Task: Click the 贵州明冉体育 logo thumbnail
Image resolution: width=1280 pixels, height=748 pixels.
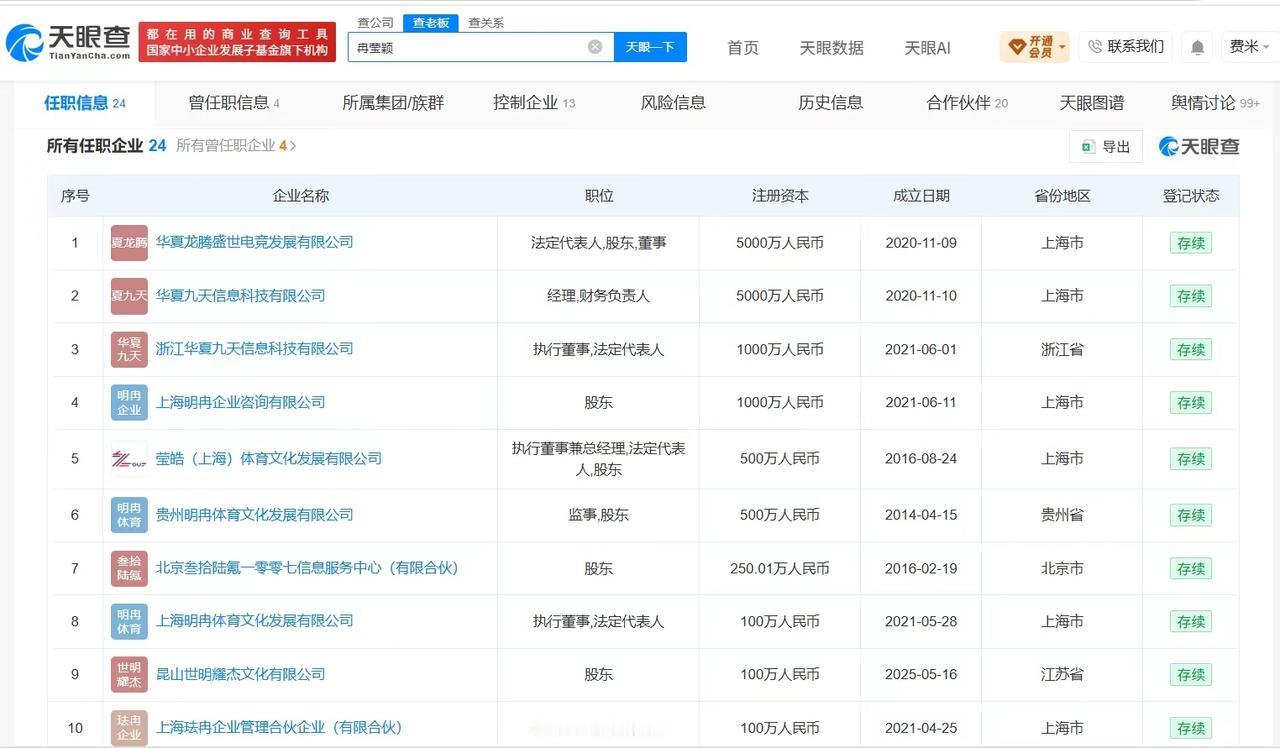Action: [x=129, y=515]
